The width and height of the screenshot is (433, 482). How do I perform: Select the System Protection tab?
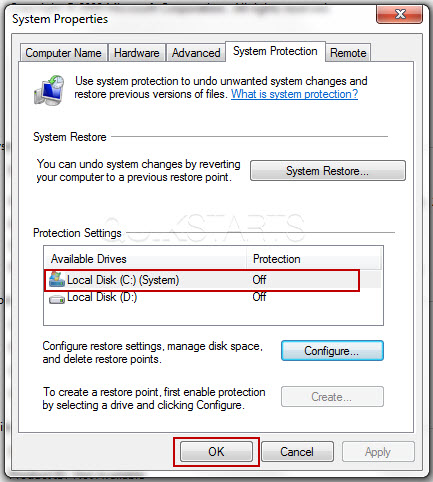(275, 51)
